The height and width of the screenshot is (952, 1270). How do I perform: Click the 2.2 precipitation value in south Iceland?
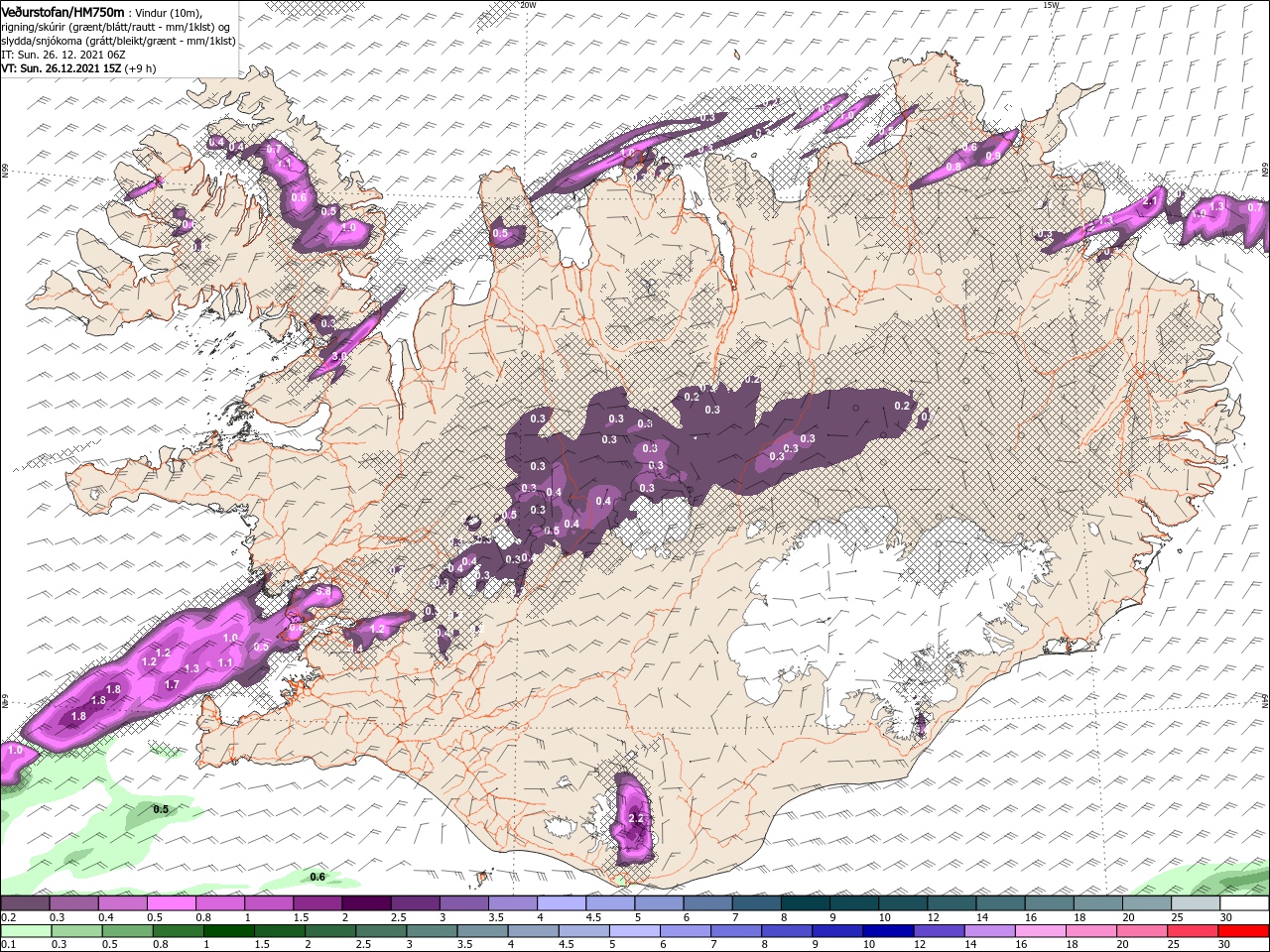(x=637, y=819)
